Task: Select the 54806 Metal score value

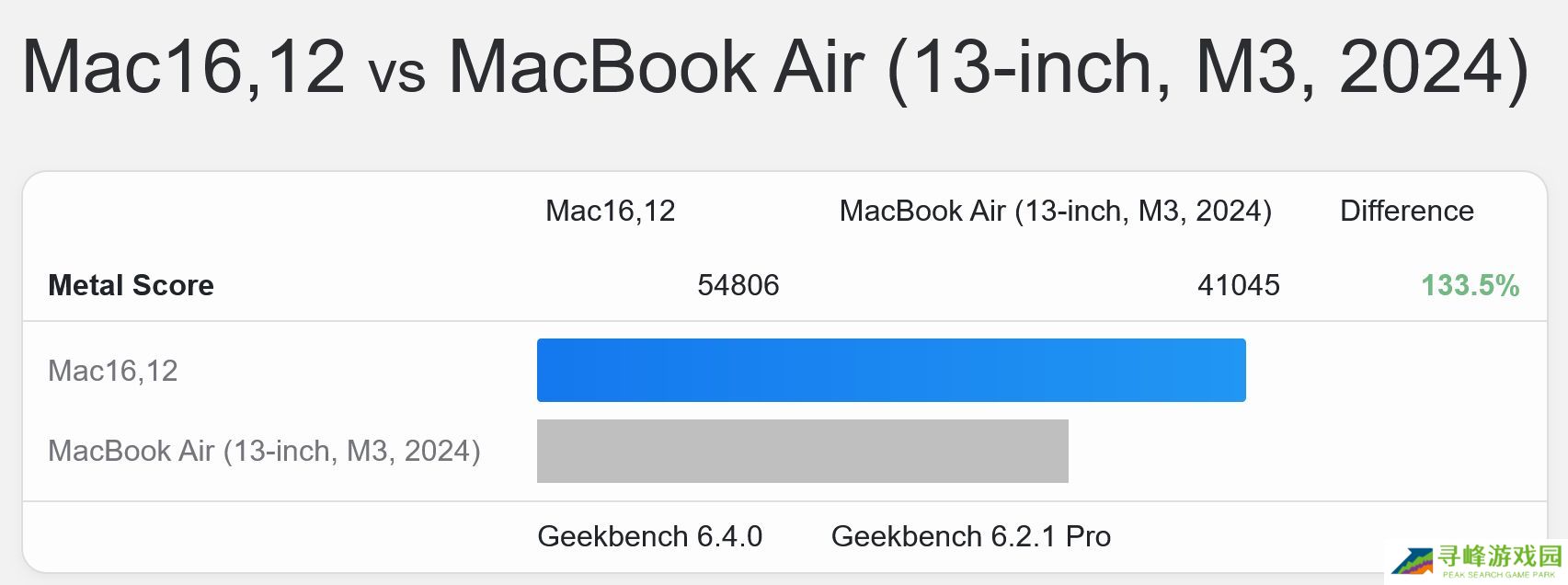Action: [x=738, y=285]
